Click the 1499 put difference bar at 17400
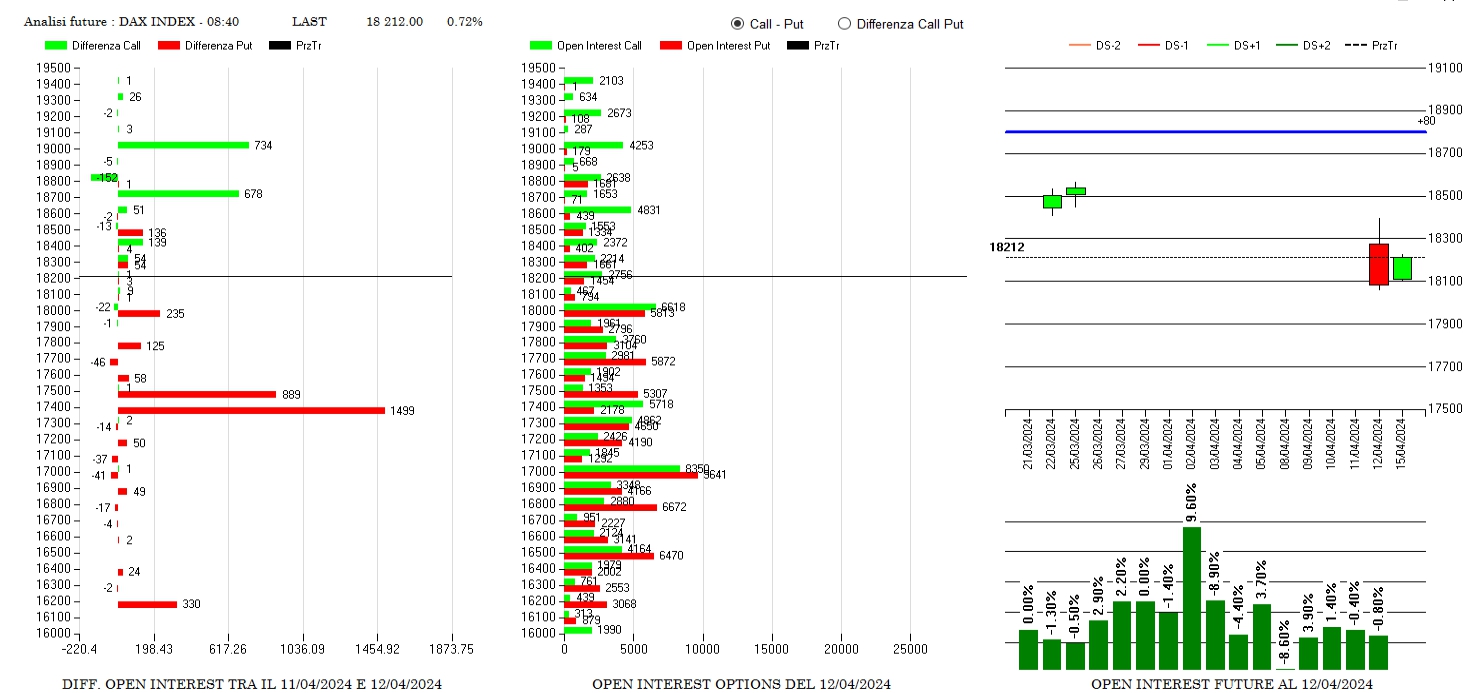 click(x=251, y=410)
